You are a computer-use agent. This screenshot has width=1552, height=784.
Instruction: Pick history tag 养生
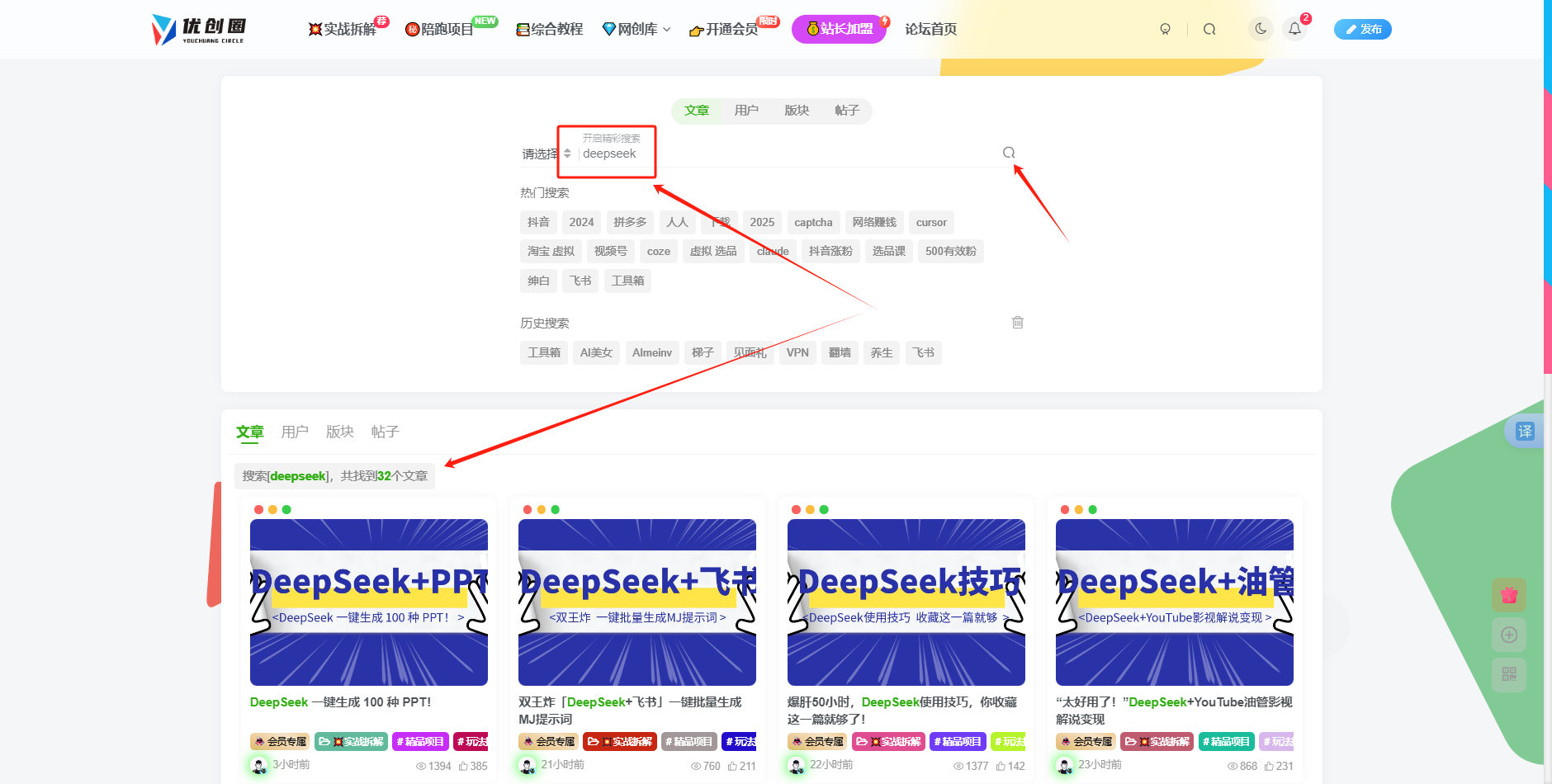coord(882,352)
